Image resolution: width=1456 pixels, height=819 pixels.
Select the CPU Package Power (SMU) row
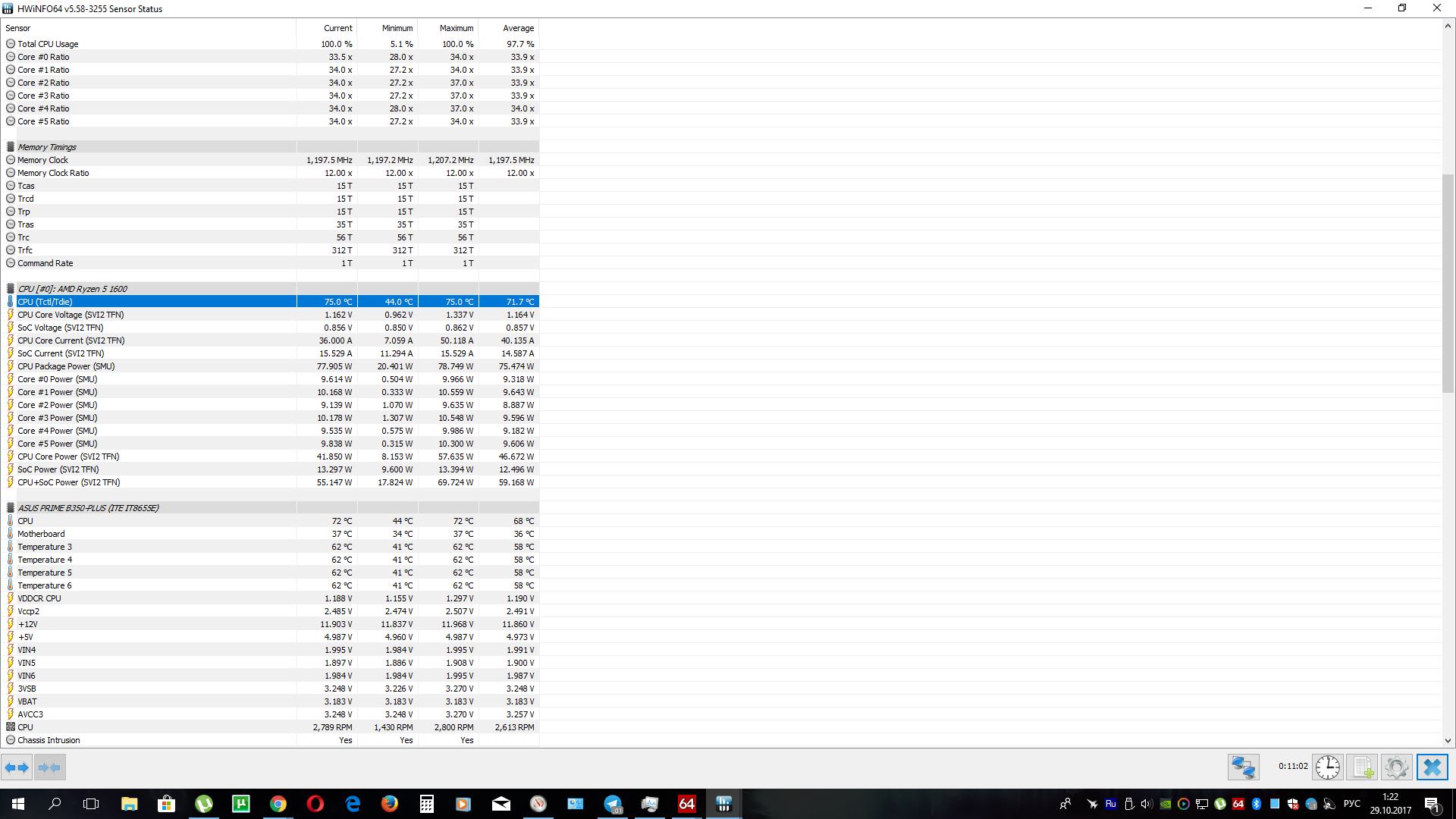tap(66, 366)
